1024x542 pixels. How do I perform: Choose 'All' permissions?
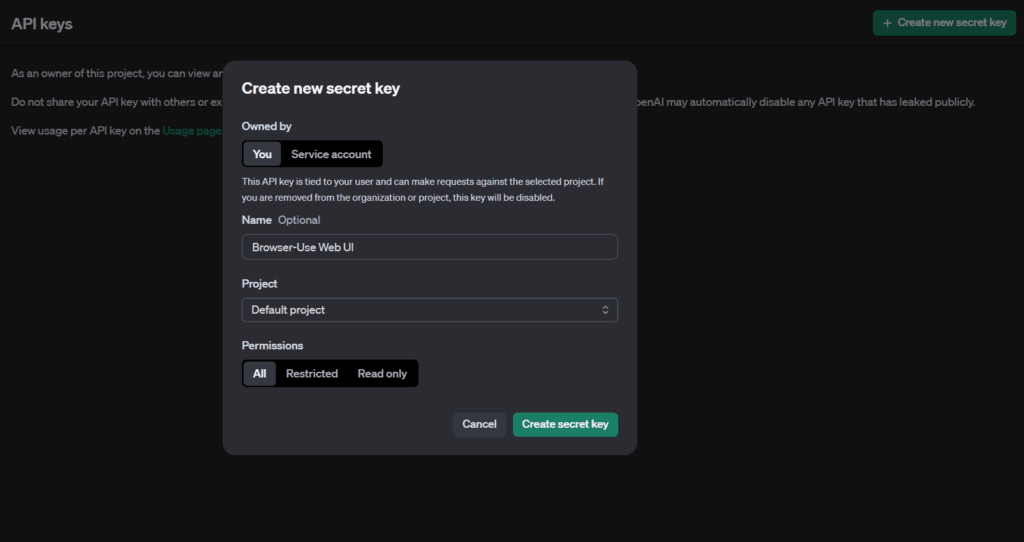tap(260, 373)
